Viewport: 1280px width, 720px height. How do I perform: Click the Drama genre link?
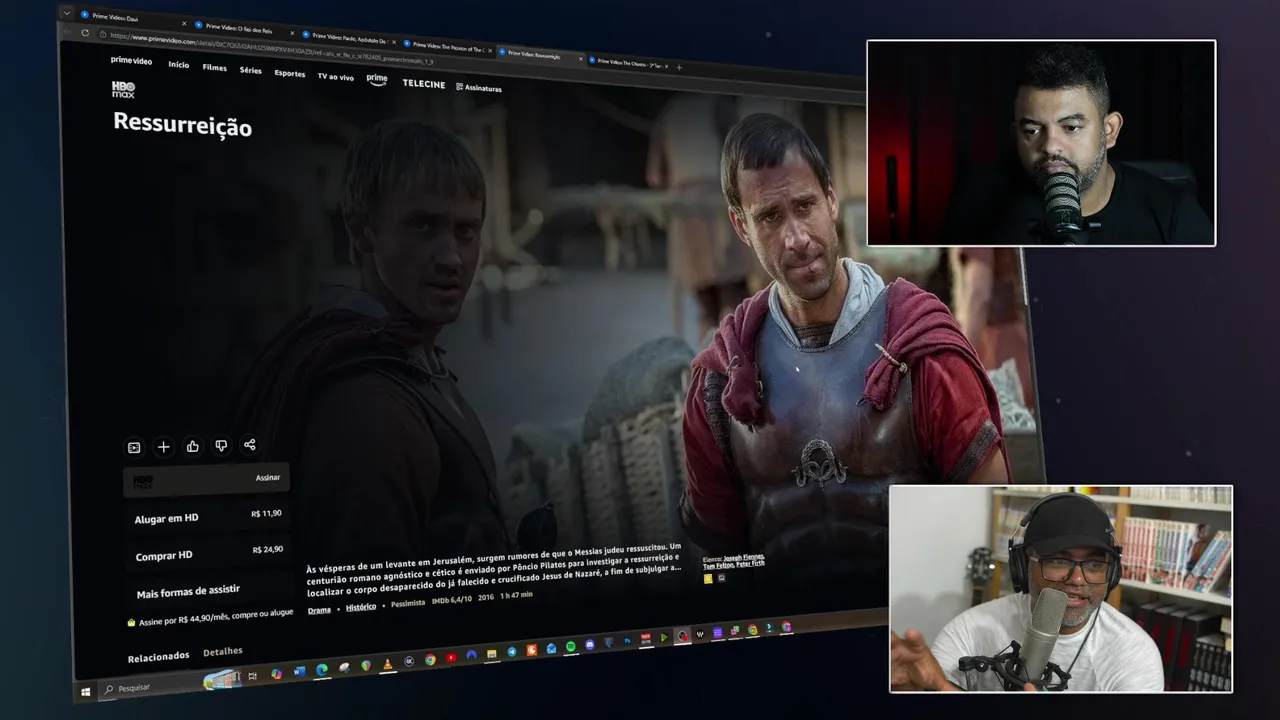click(319, 610)
